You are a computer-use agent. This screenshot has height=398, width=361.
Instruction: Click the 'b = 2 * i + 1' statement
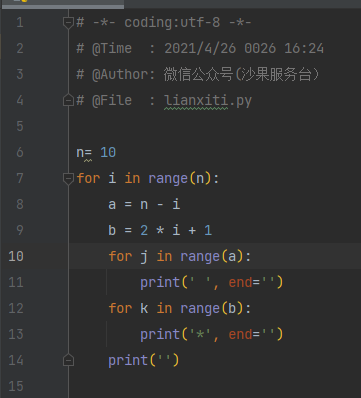(x=160, y=230)
